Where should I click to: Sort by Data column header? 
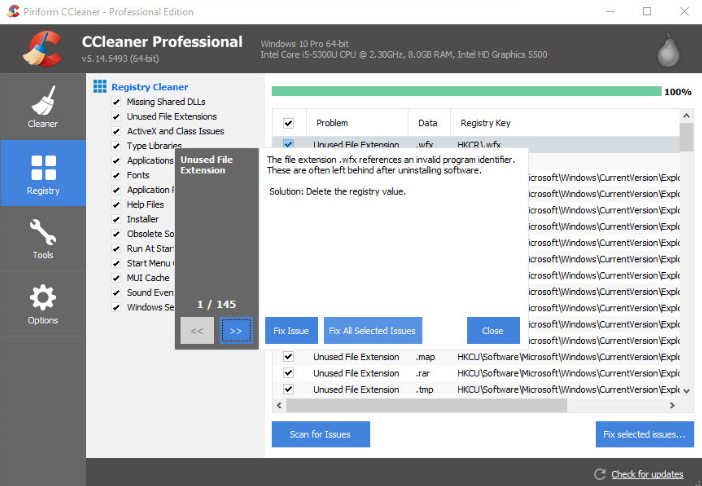click(429, 123)
